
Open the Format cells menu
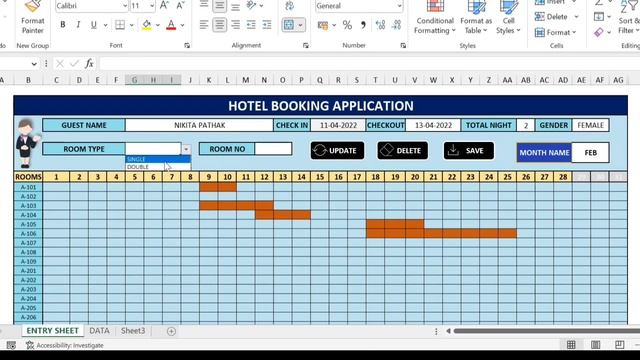point(555,32)
